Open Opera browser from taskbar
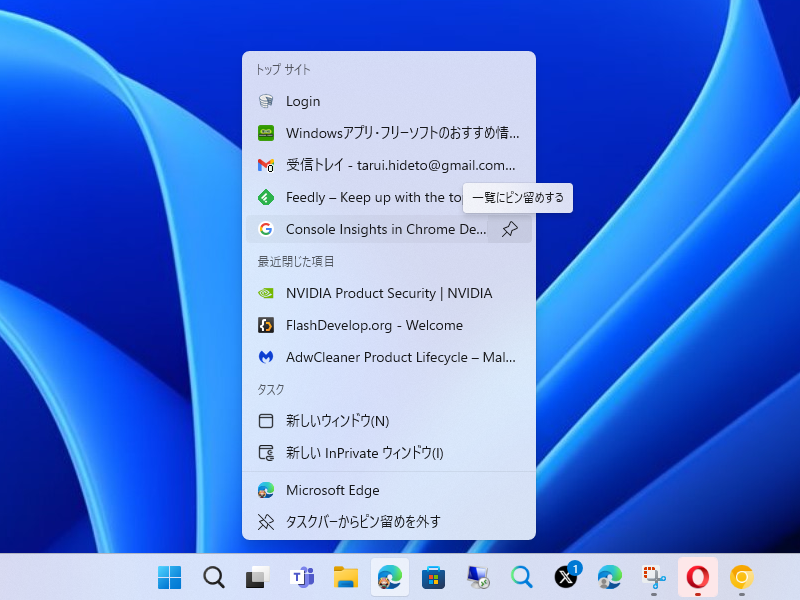Viewport: 800px width, 600px height. (x=698, y=577)
